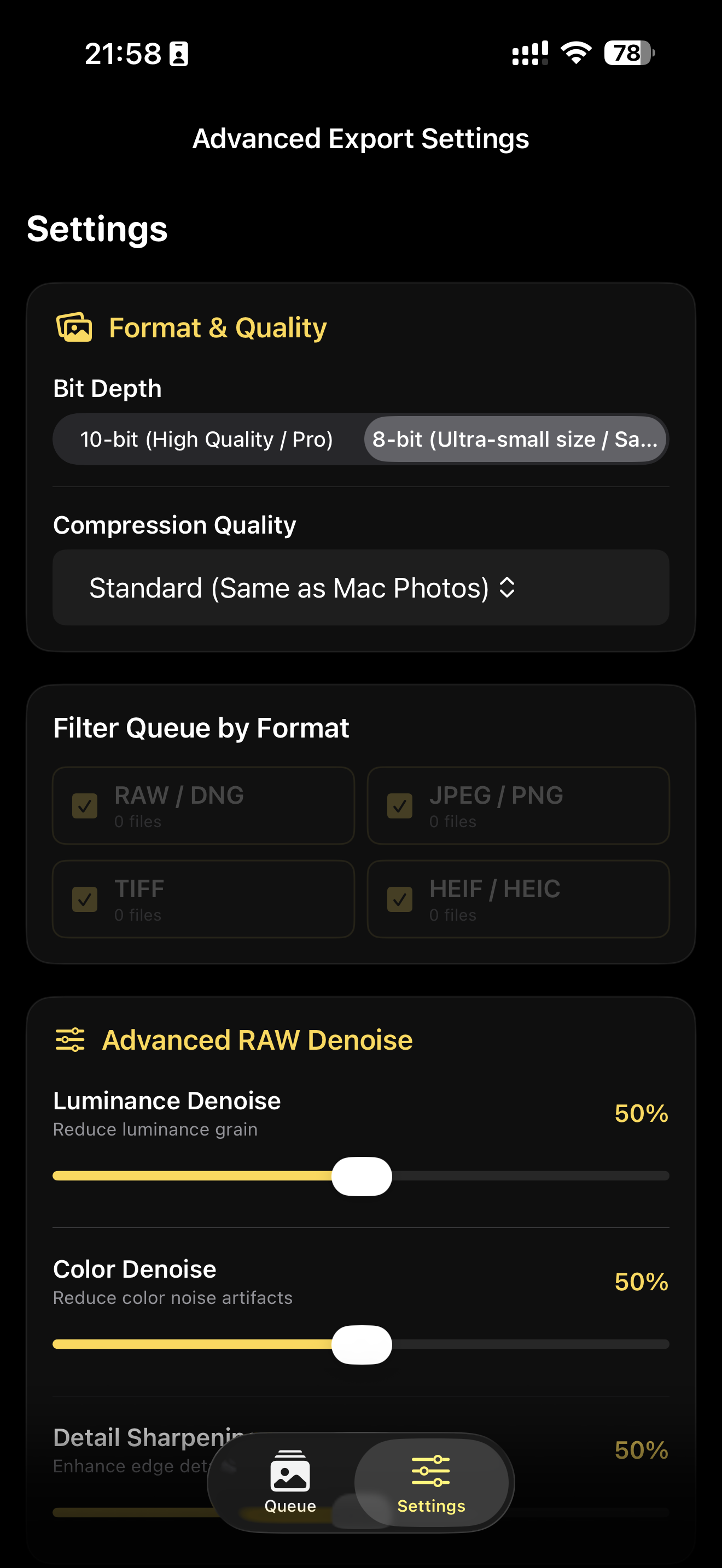This screenshot has height=1568, width=722.
Task: Open the Compression Quality dropdown
Action: 361,587
